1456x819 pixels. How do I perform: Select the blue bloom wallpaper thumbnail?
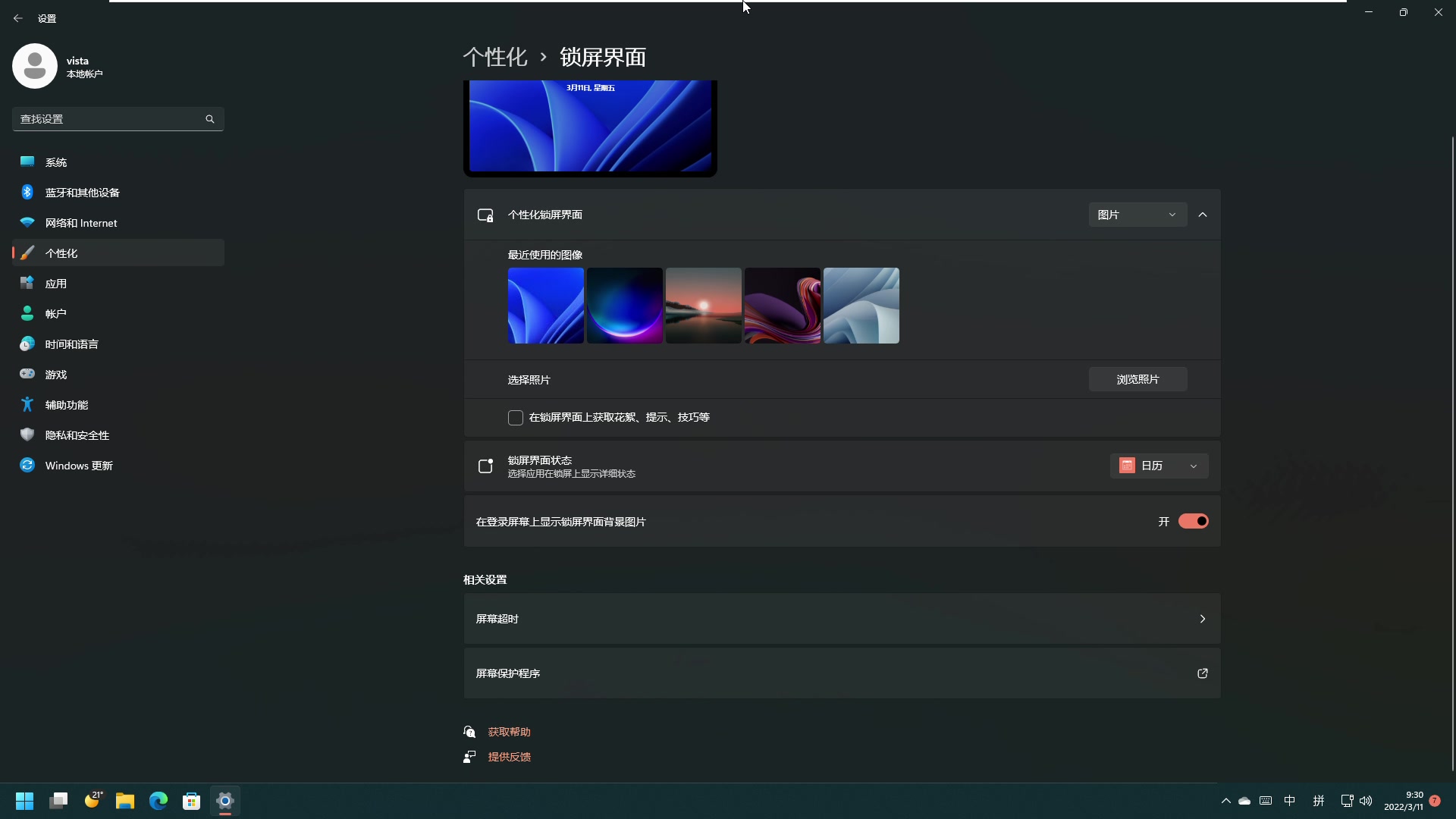(x=546, y=306)
